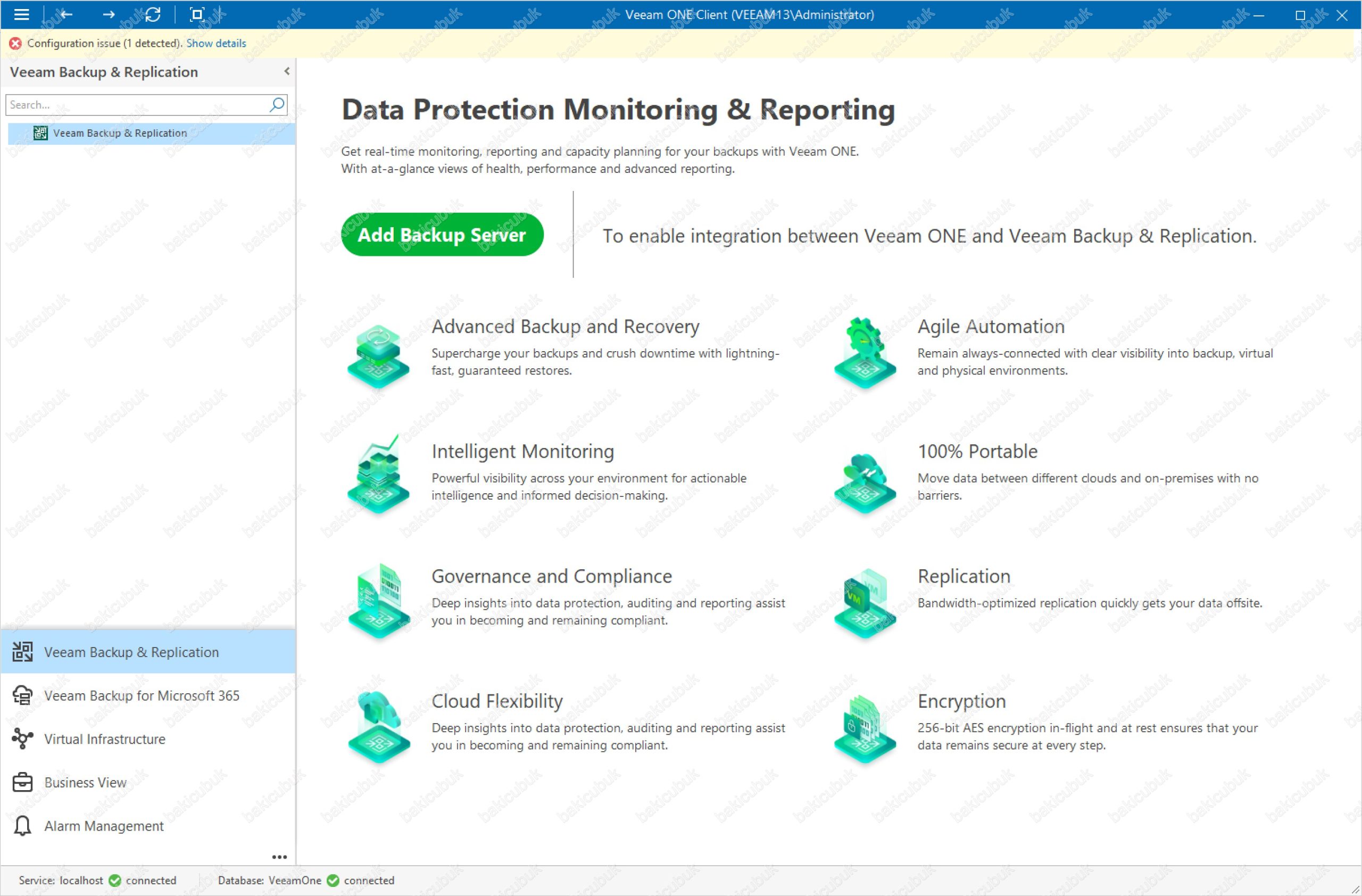The height and width of the screenshot is (896, 1362).
Task: Open the hamburger main menu
Action: pos(21,14)
